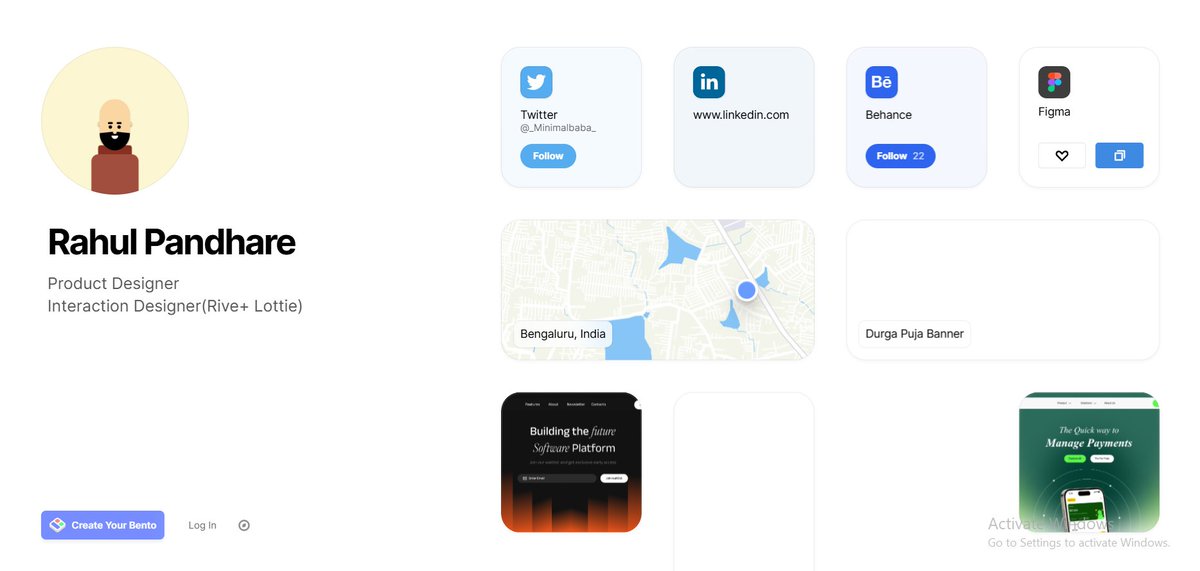Viewport: 1200px width, 571px height.
Task: Open the Manage Payments website thumbnail
Action: pos(1089,462)
